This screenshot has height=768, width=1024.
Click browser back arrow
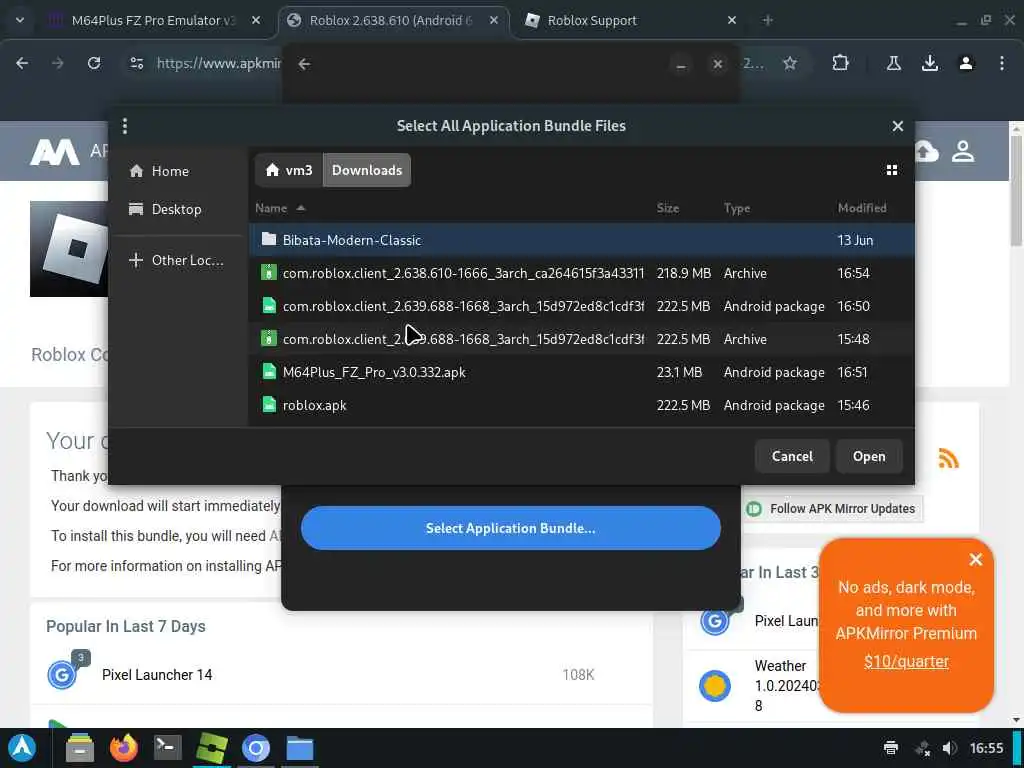pos(22,63)
